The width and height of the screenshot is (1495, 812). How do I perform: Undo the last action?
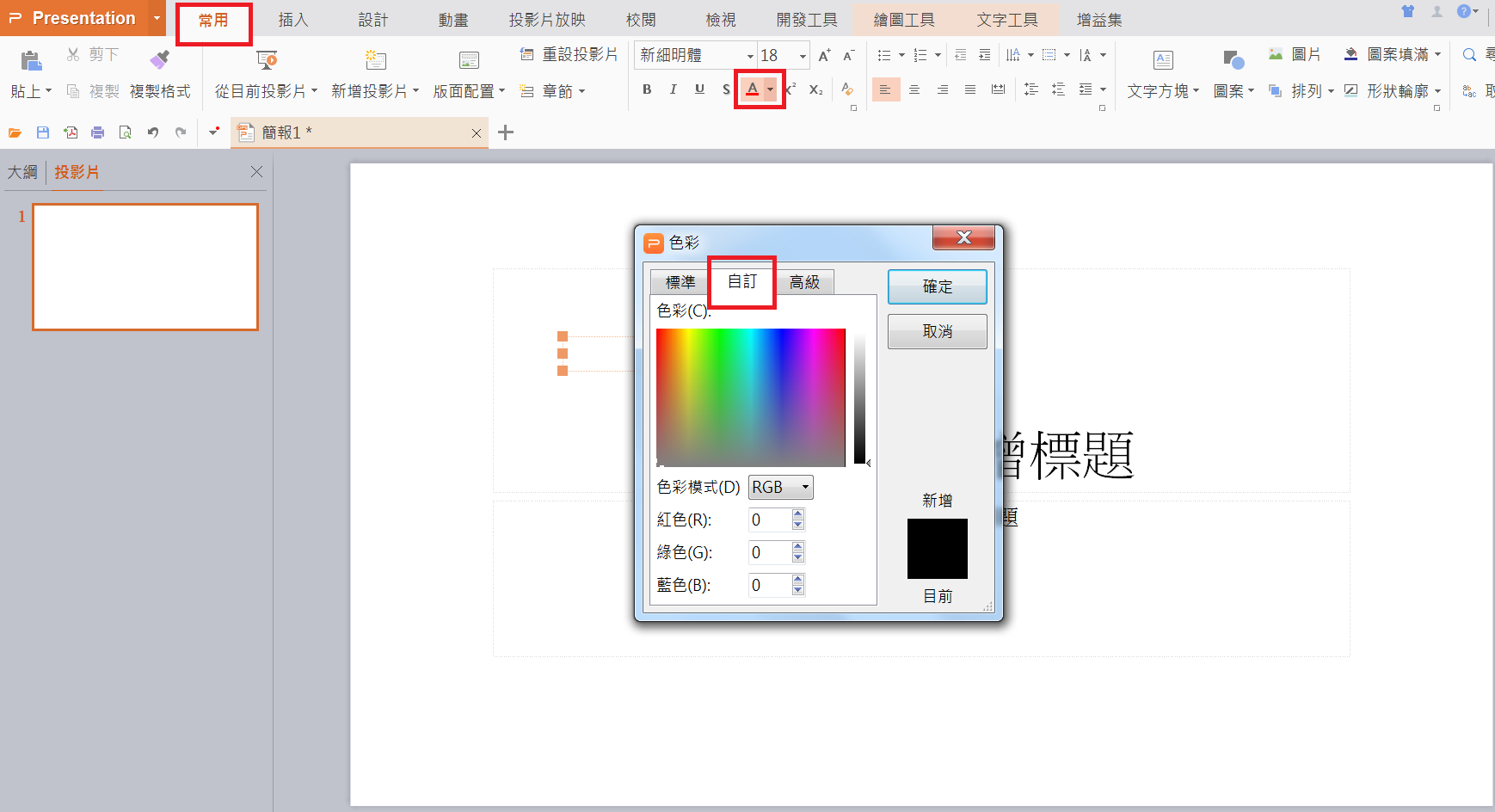point(152,132)
